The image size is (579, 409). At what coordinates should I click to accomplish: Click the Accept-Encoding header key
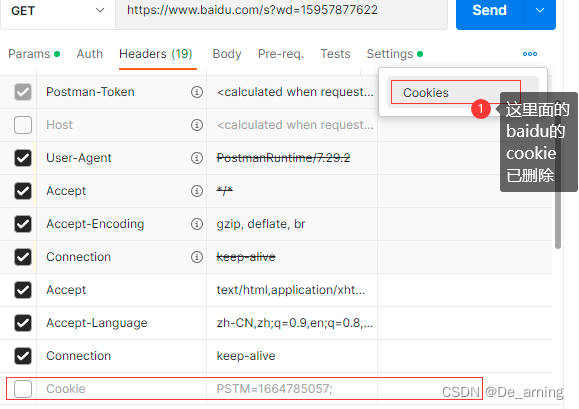pos(95,224)
